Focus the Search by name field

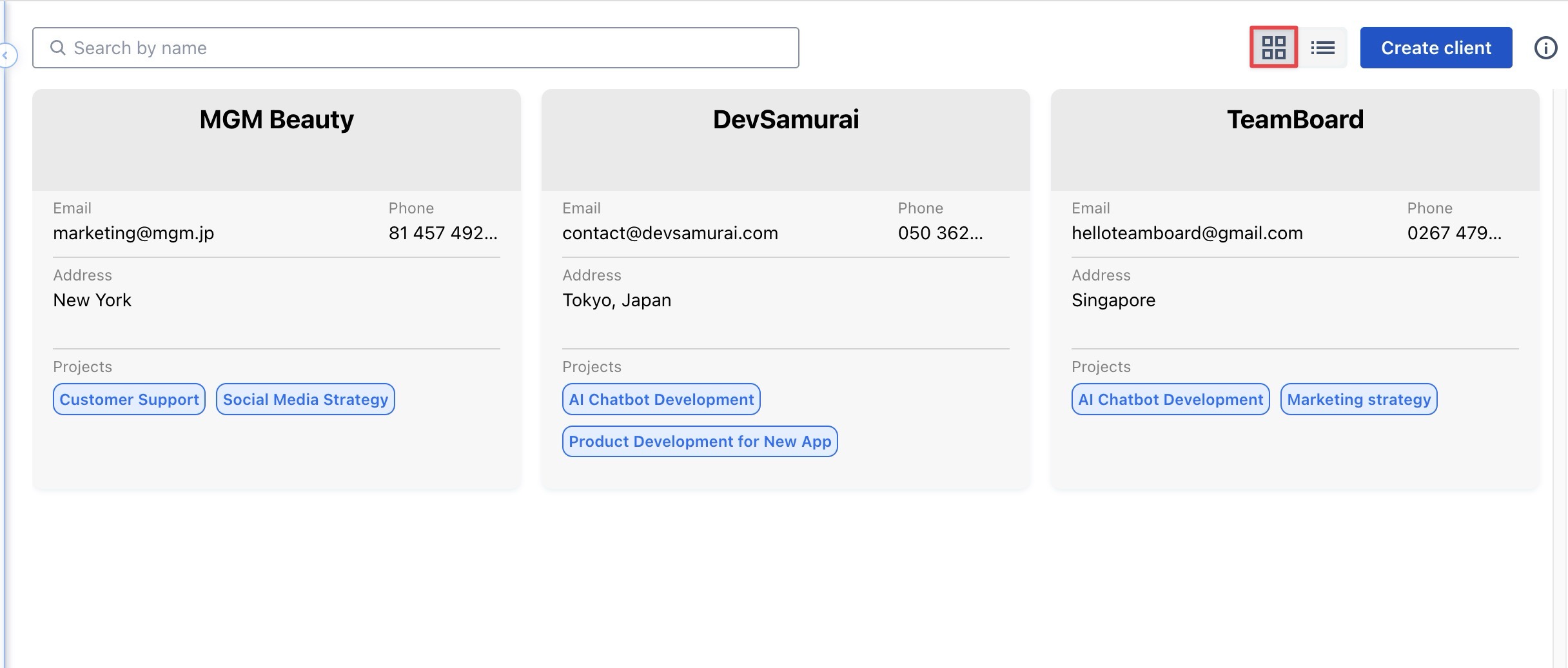(426, 48)
